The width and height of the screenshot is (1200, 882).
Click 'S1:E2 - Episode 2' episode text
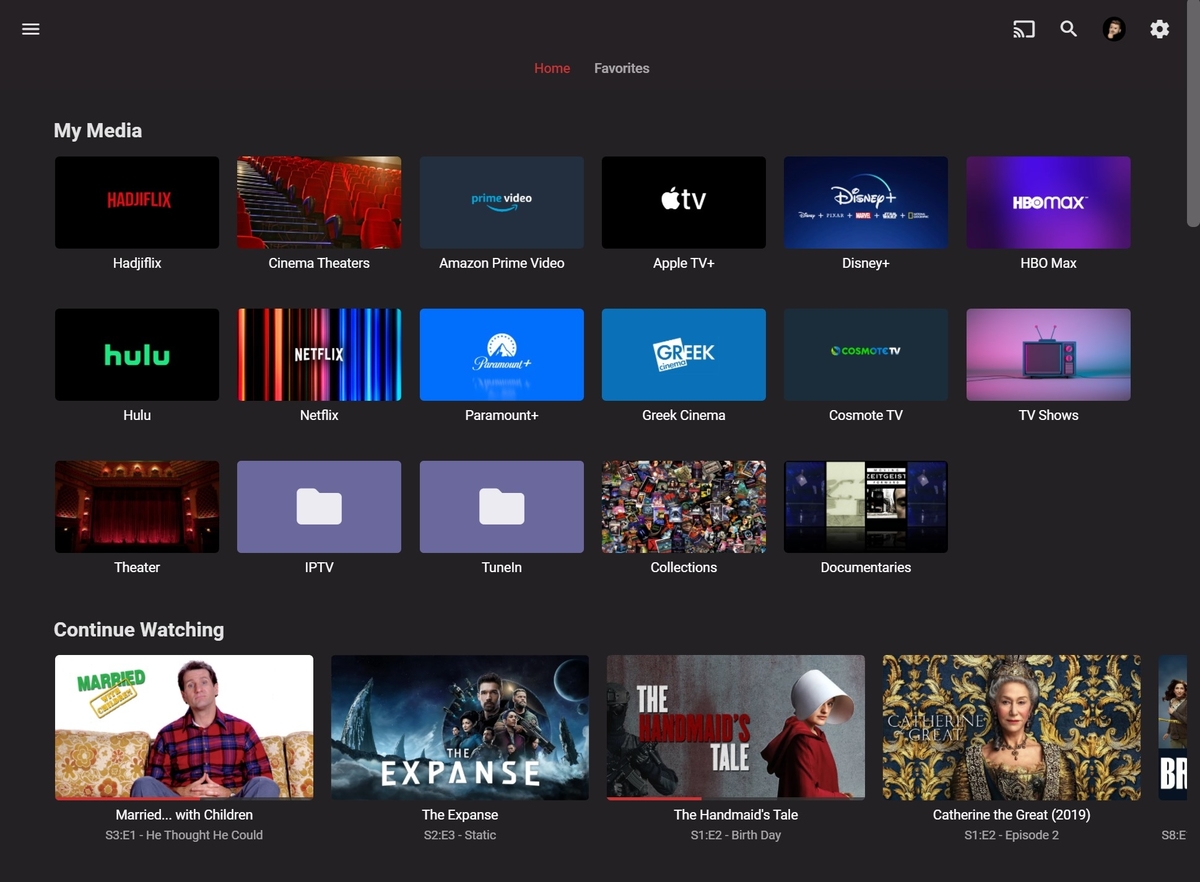tap(1012, 835)
